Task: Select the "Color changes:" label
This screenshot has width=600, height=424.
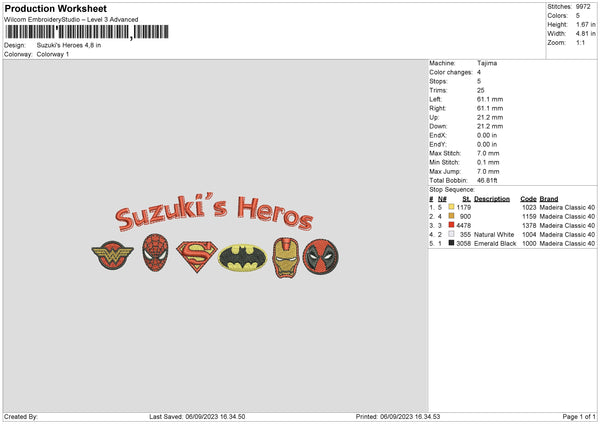Action: pyautogui.click(x=451, y=72)
